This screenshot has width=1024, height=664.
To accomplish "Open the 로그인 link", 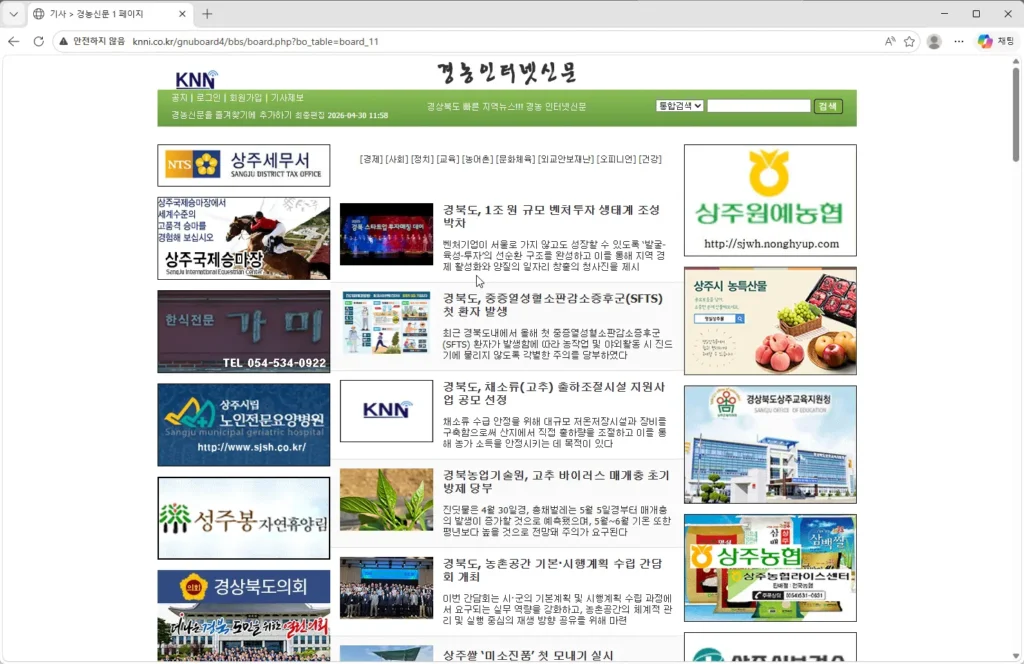I will point(208,97).
